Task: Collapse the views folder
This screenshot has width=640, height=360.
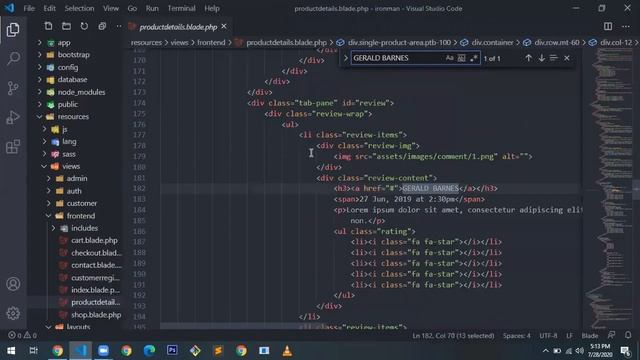Action: click(x=71, y=166)
